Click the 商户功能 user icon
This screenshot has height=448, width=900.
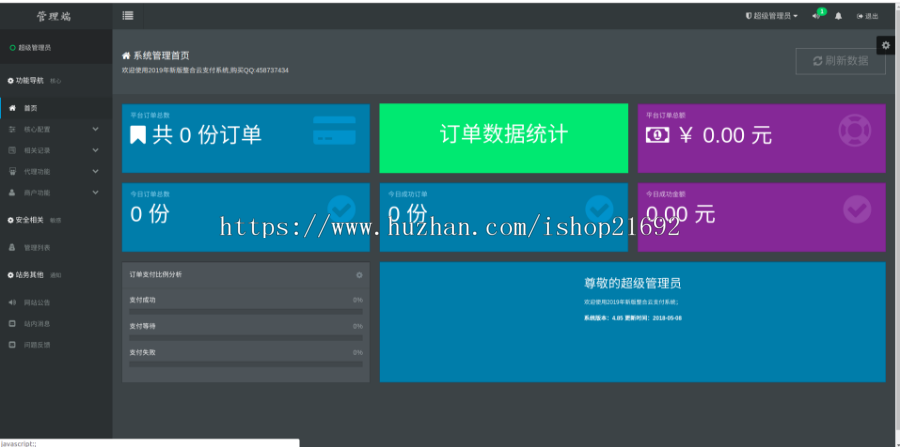pyautogui.click(x=13, y=193)
